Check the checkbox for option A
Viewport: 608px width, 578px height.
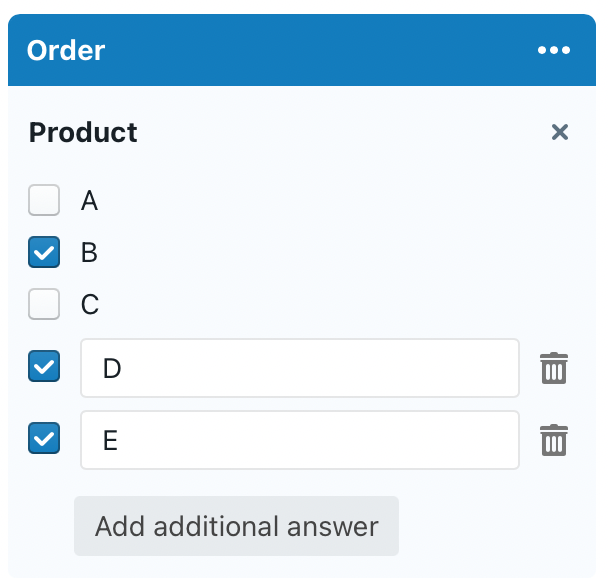tap(44, 201)
